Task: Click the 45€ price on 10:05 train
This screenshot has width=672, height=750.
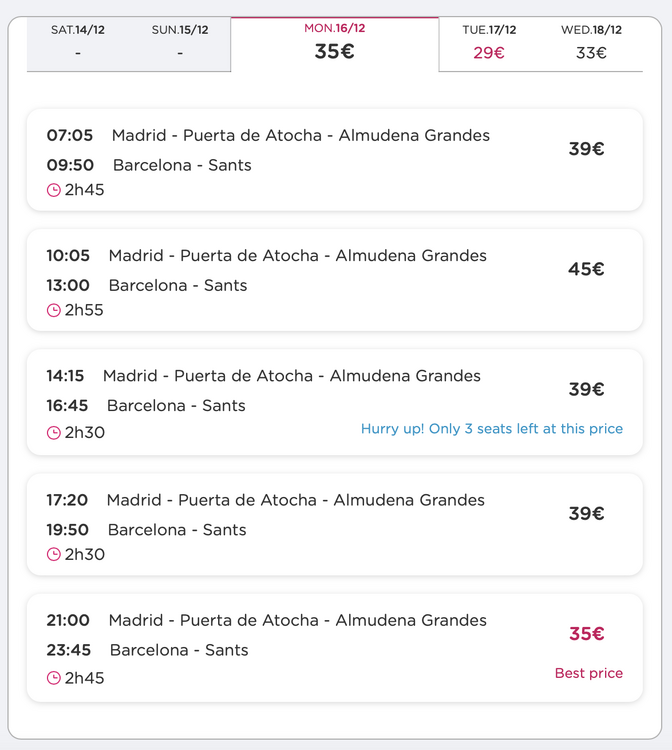Action: point(586,269)
